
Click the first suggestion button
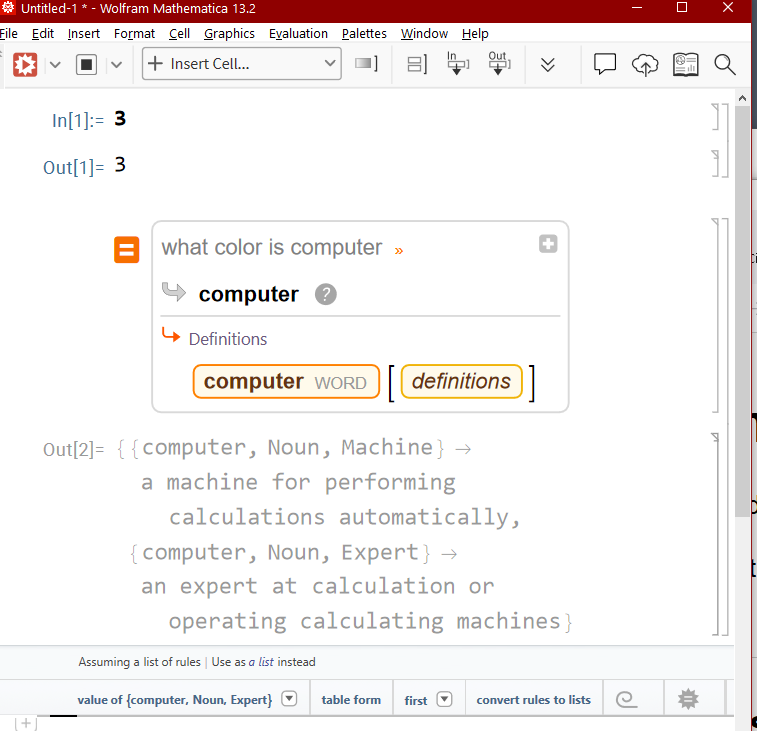point(416,700)
